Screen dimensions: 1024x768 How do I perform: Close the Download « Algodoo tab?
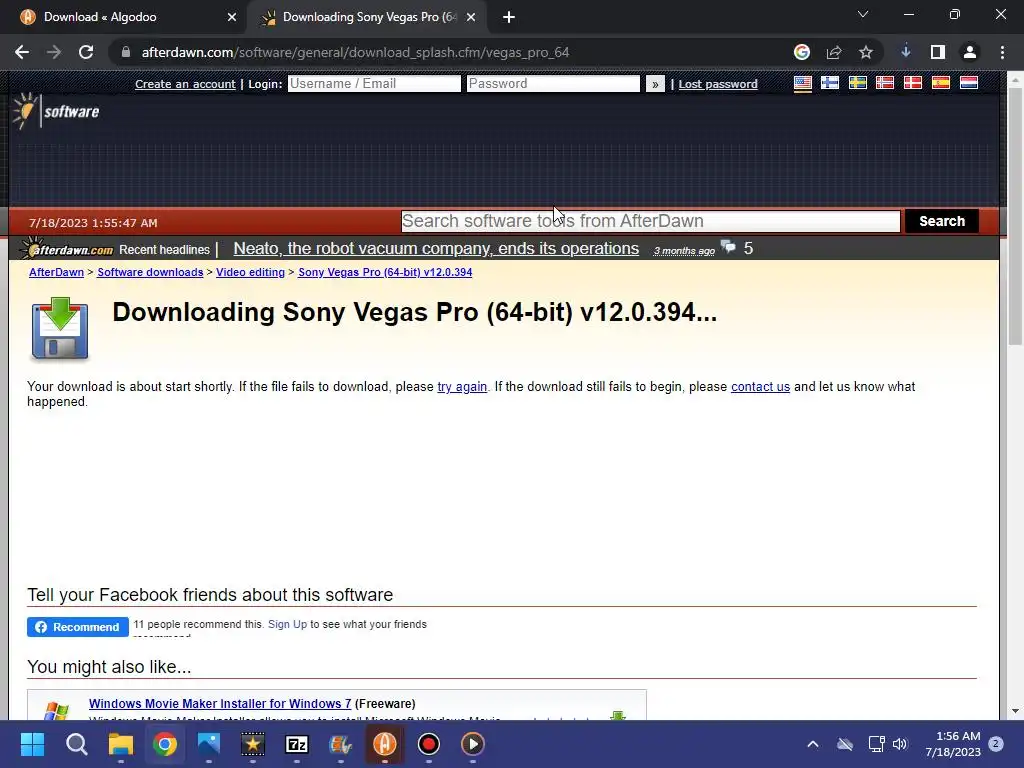point(231,18)
